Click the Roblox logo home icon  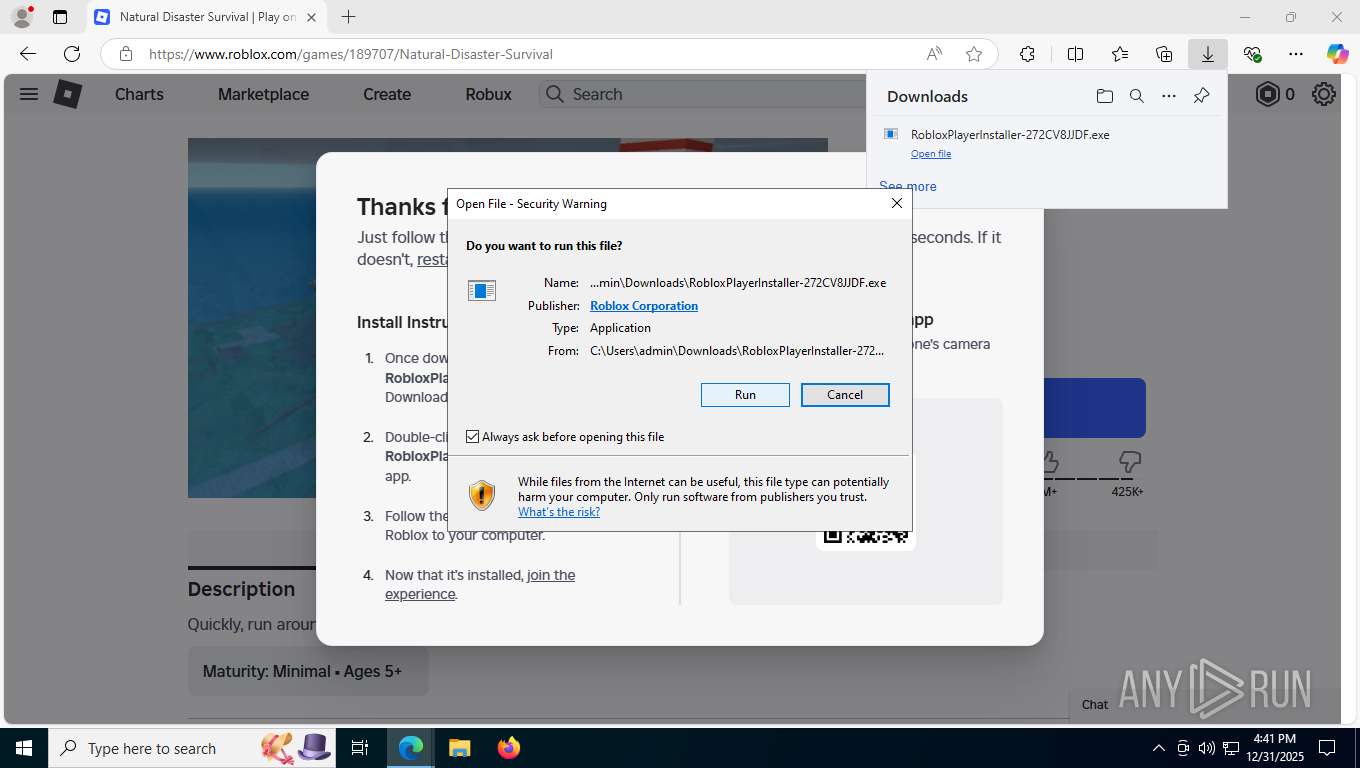click(x=67, y=94)
